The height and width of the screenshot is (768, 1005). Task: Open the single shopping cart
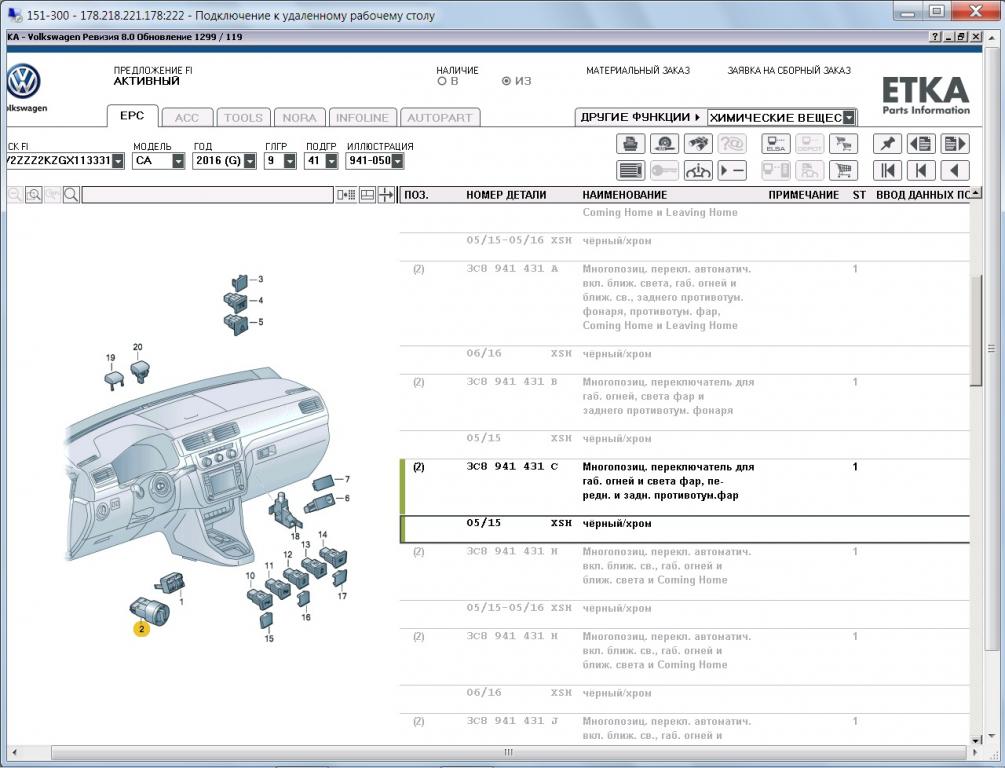(x=843, y=171)
